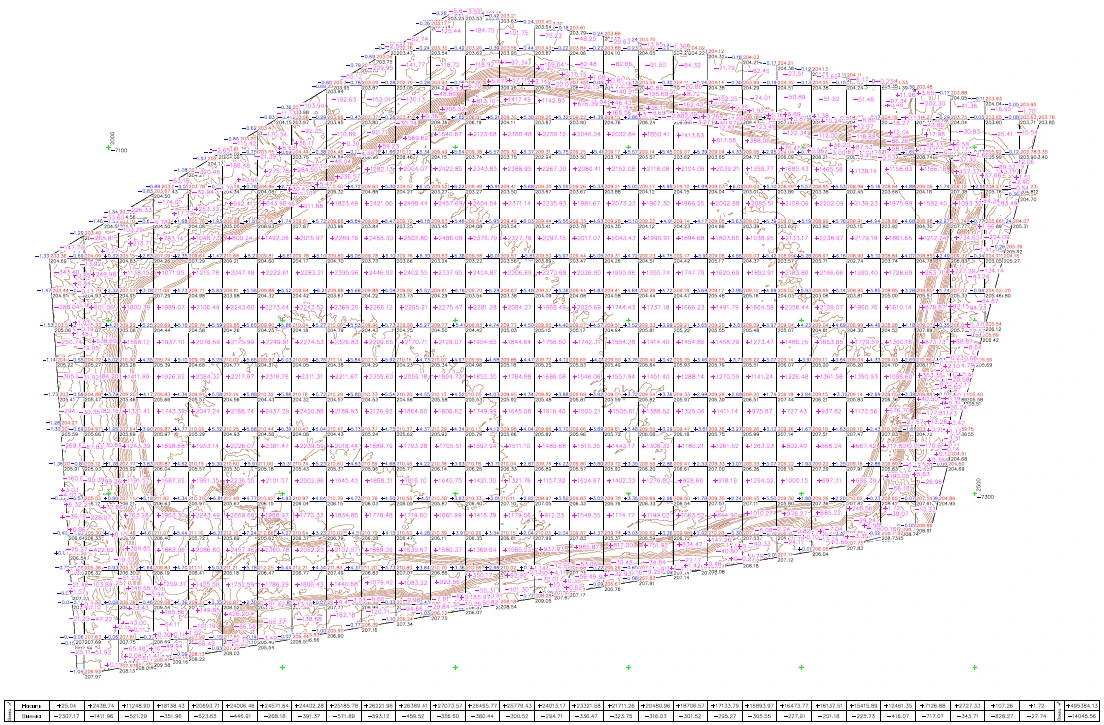Pick the +1967.30 grid cell volume
Image resolution: width=1104 pixels, height=725 pixels.
657,203
